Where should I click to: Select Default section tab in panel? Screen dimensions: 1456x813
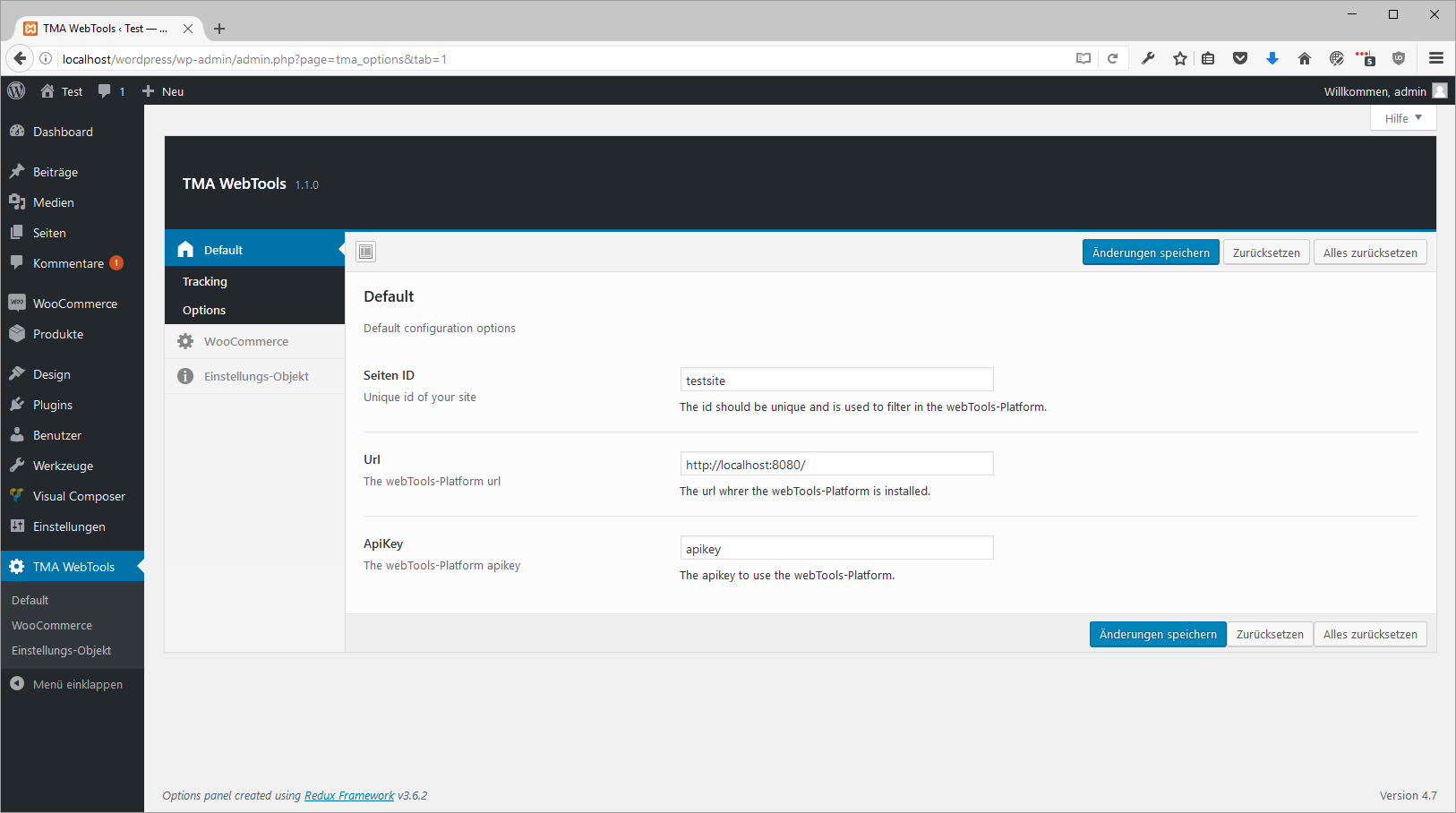254,249
